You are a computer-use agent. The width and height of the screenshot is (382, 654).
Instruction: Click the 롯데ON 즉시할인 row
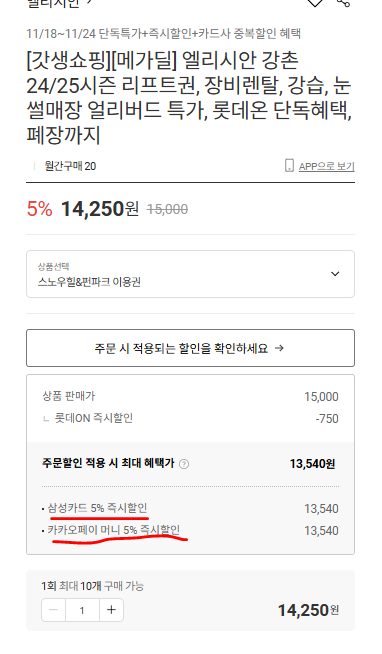[x=190, y=418]
